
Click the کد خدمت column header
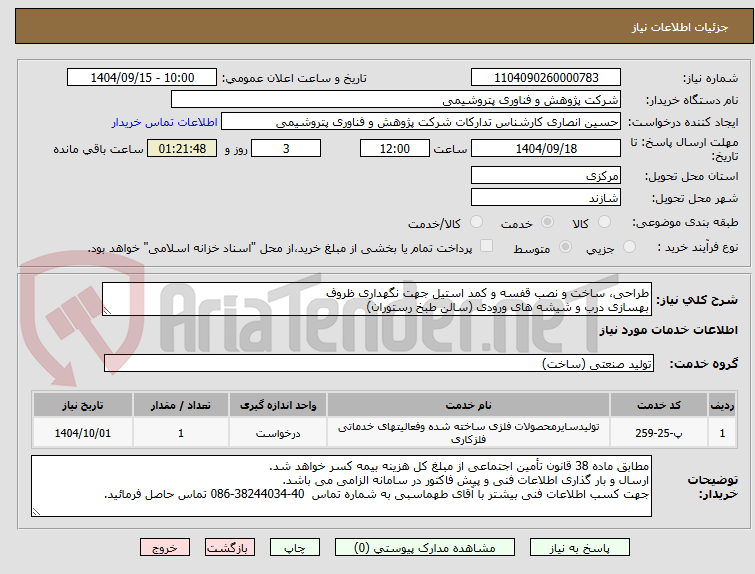pyautogui.click(x=659, y=405)
